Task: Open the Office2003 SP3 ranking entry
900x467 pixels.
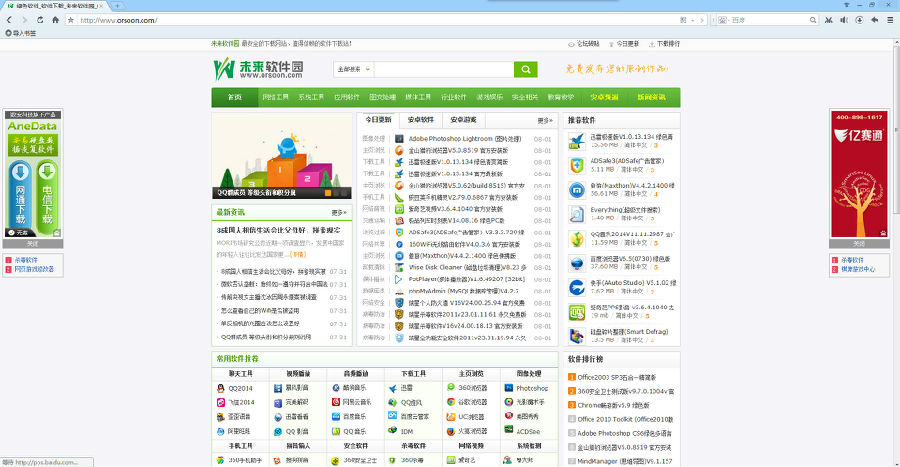Action: pyautogui.click(x=616, y=378)
